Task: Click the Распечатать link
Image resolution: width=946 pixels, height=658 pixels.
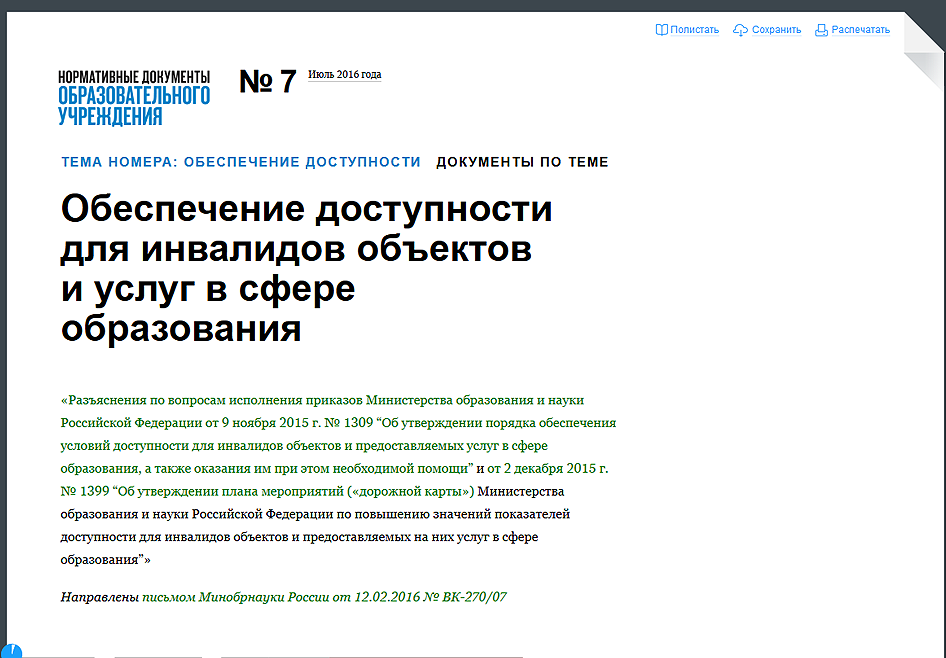Action: (x=860, y=30)
